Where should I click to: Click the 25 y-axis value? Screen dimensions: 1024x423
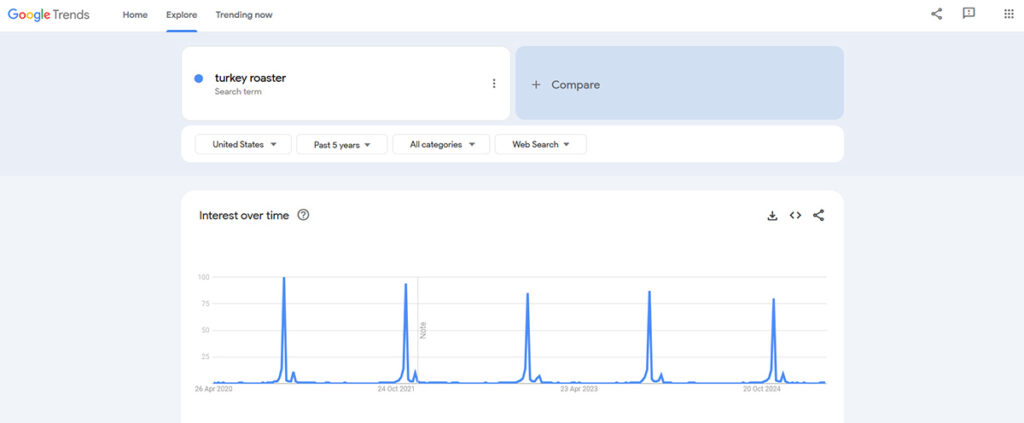click(x=205, y=356)
